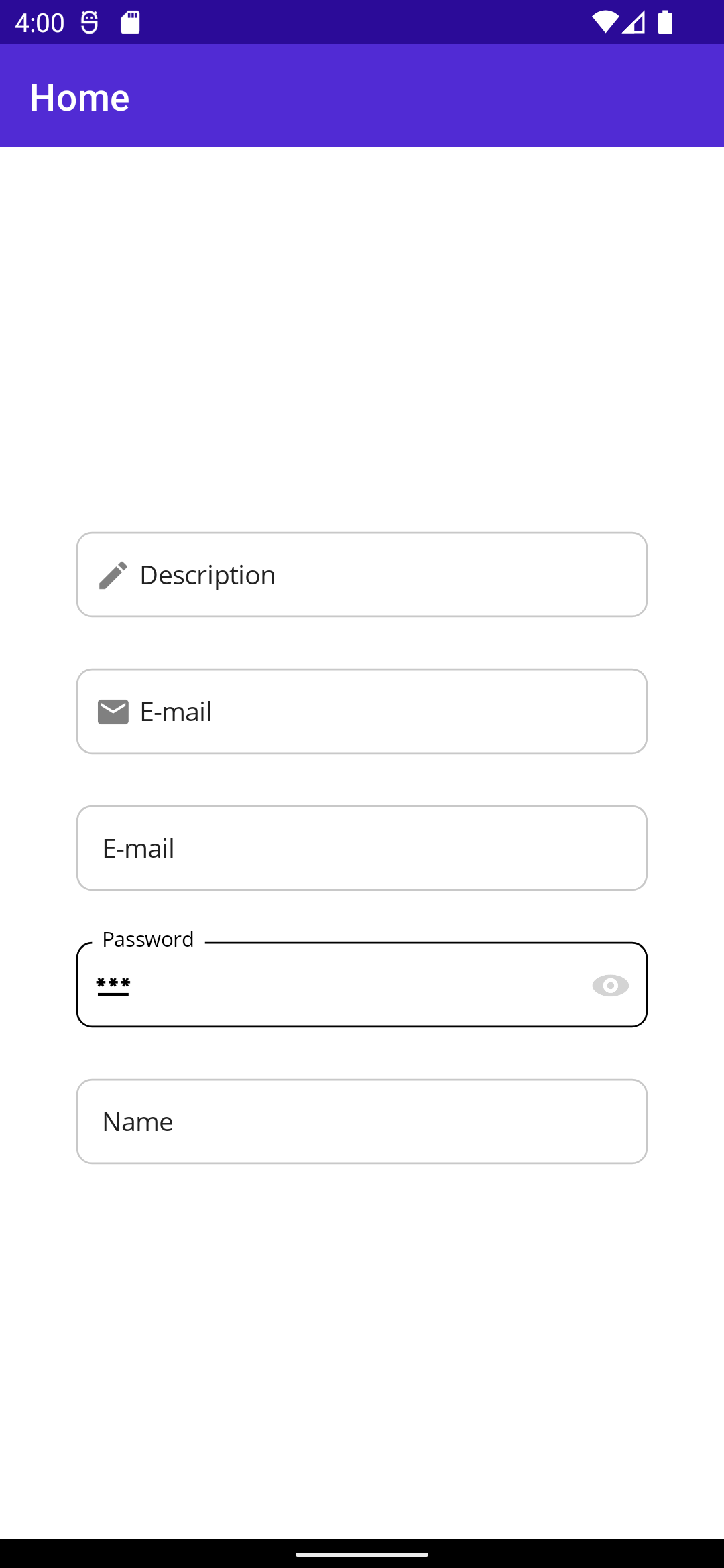Select the first E-mail text field
The width and height of the screenshot is (724, 1568).
[362, 711]
